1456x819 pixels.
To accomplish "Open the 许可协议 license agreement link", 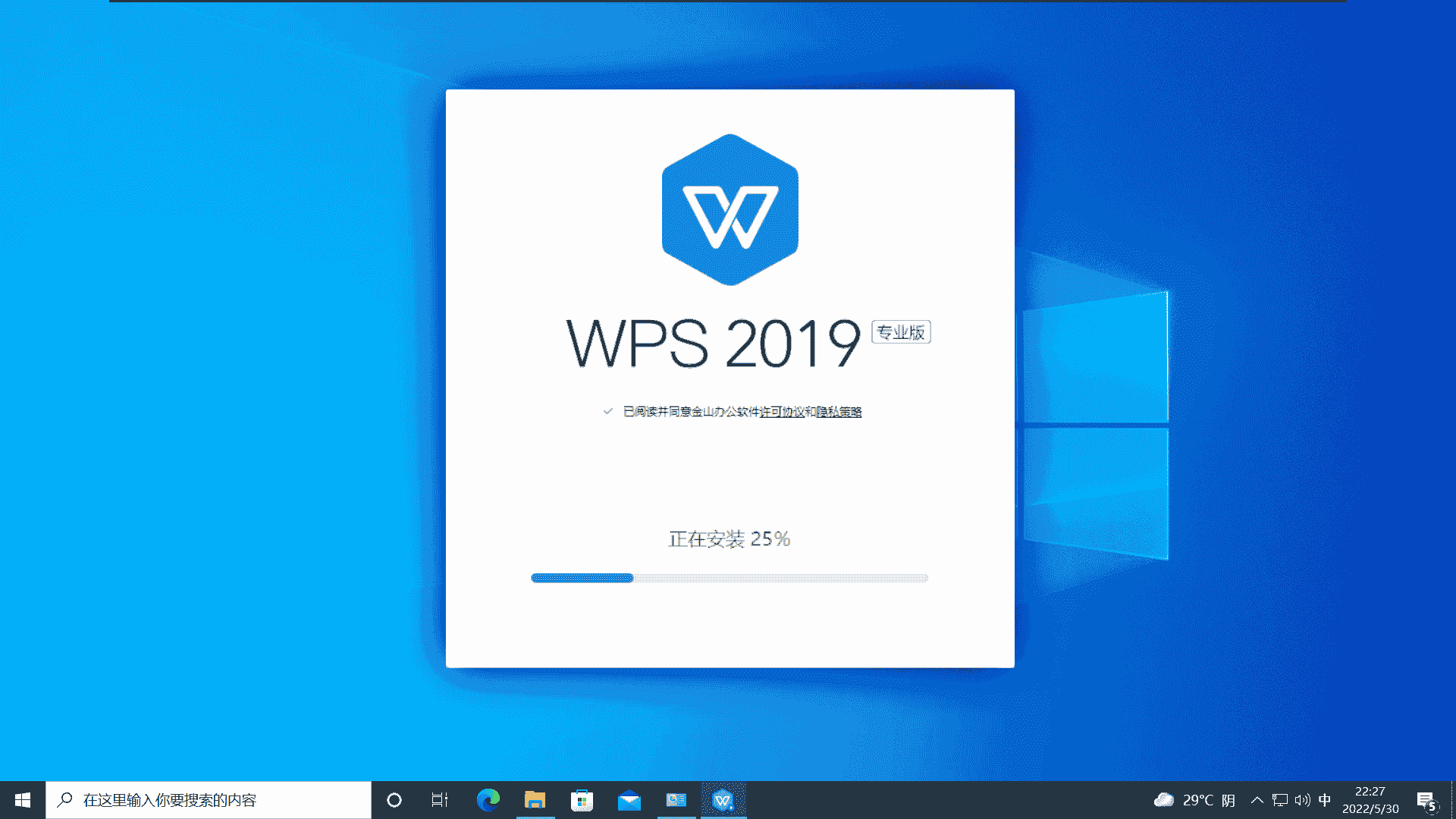I will pos(782,412).
